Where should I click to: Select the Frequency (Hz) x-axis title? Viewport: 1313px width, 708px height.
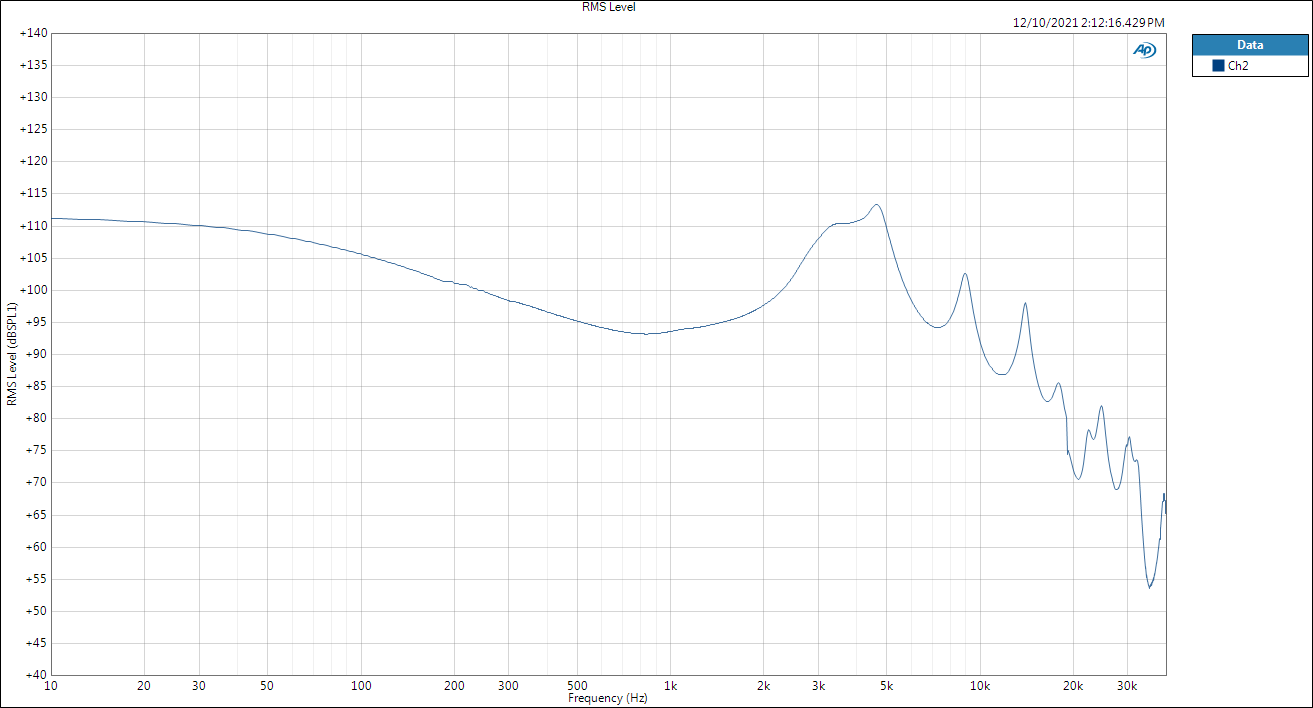607,698
